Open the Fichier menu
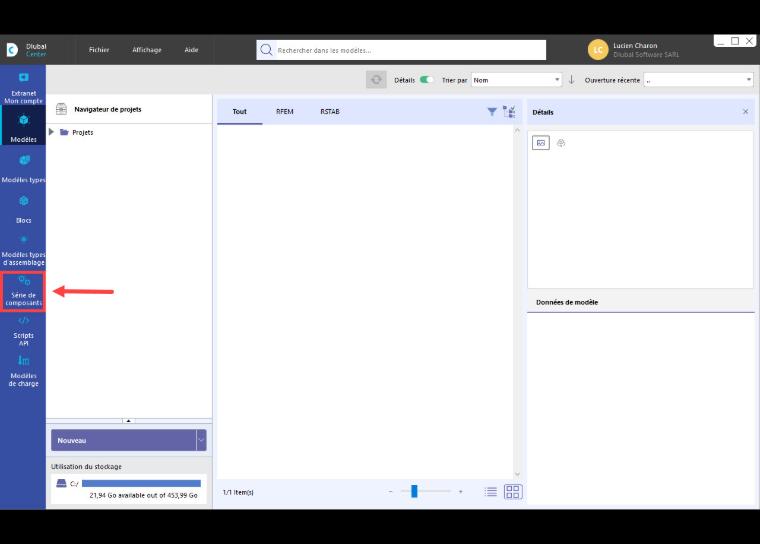 coord(99,50)
